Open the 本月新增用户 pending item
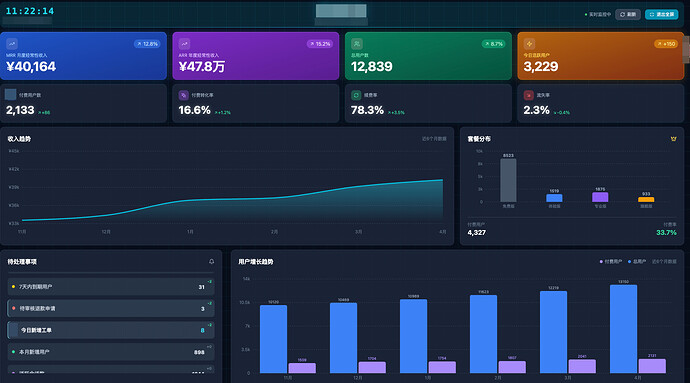690x383 pixels. [x=111, y=352]
